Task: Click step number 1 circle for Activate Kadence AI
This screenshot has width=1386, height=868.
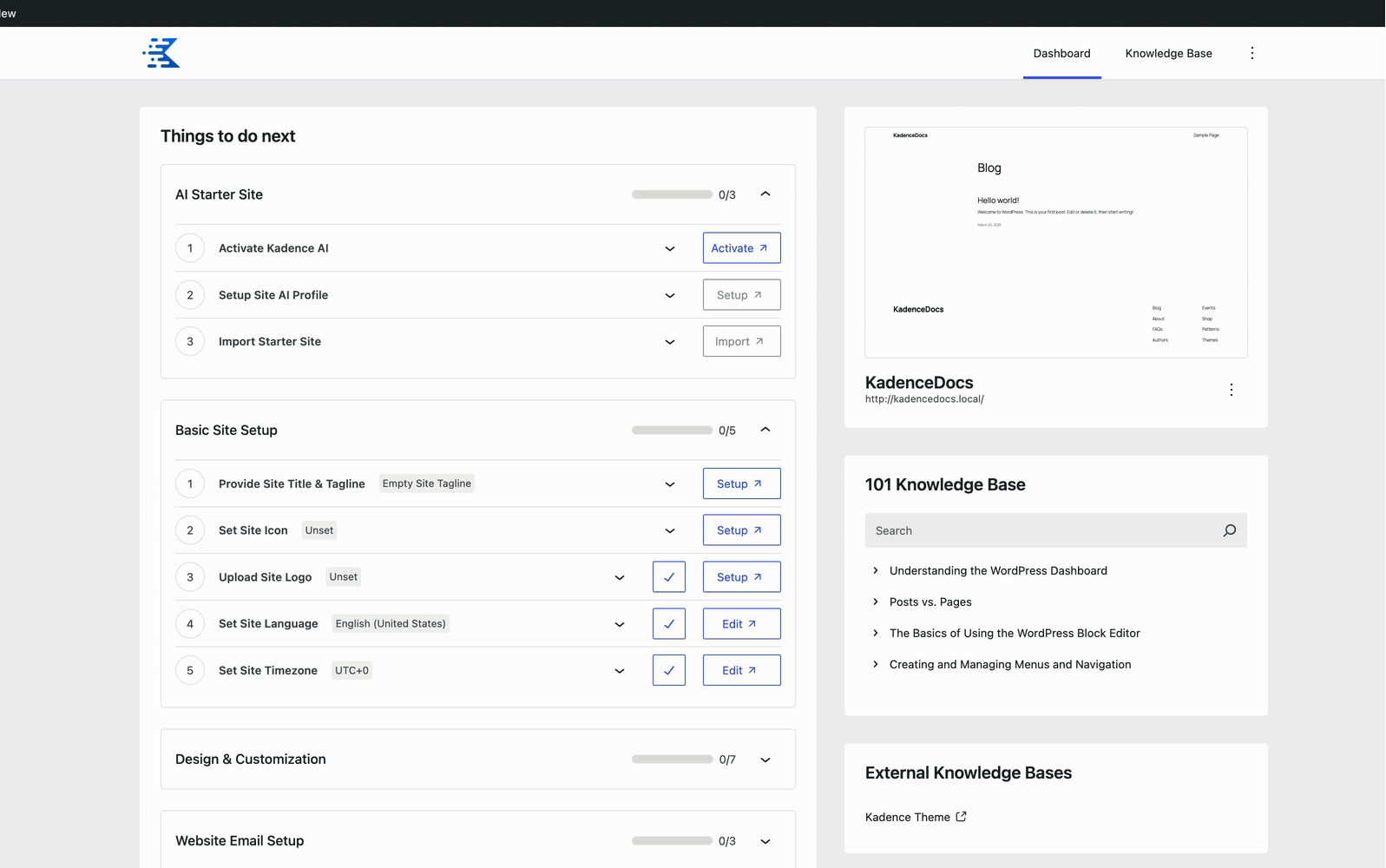Action: [x=190, y=248]
